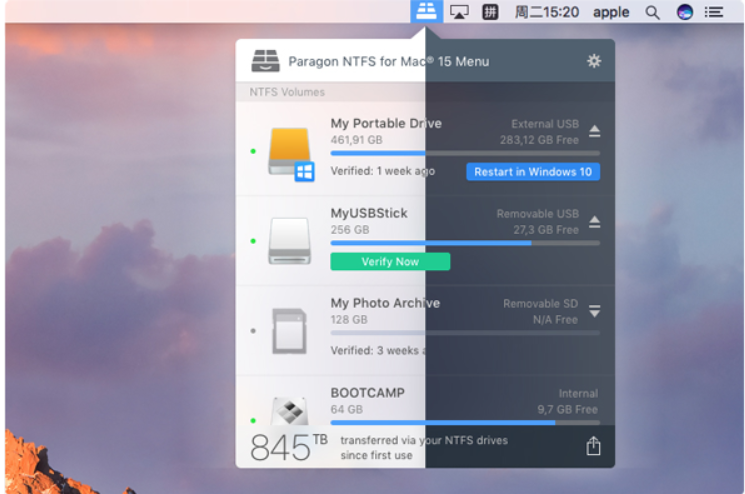Click the NTFS Volumes section header
The width and height of the screenshot is (745, 494).
click(x=287, y=92)
